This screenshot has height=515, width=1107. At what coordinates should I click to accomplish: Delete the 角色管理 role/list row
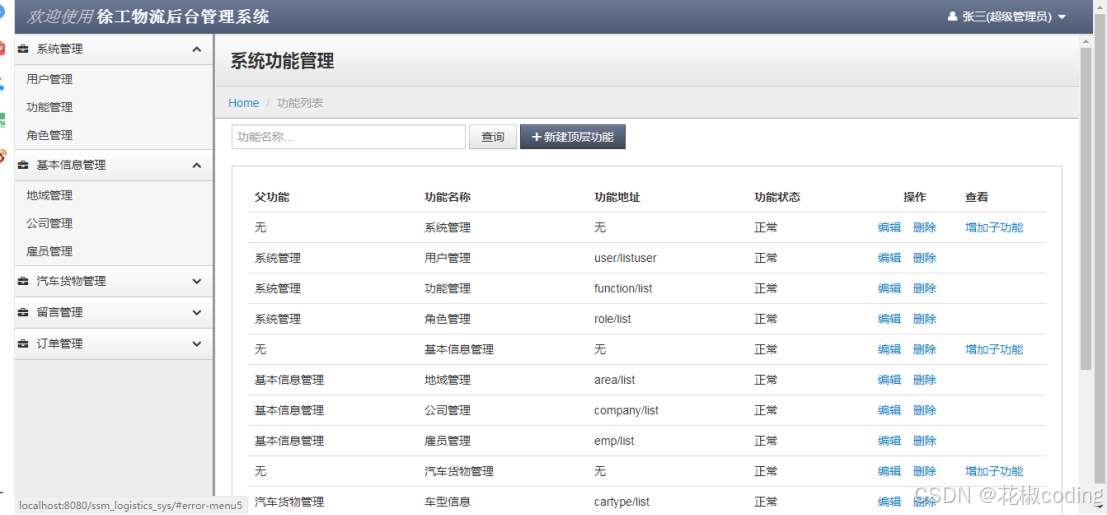pyautogui.click(x=925, y=319)
